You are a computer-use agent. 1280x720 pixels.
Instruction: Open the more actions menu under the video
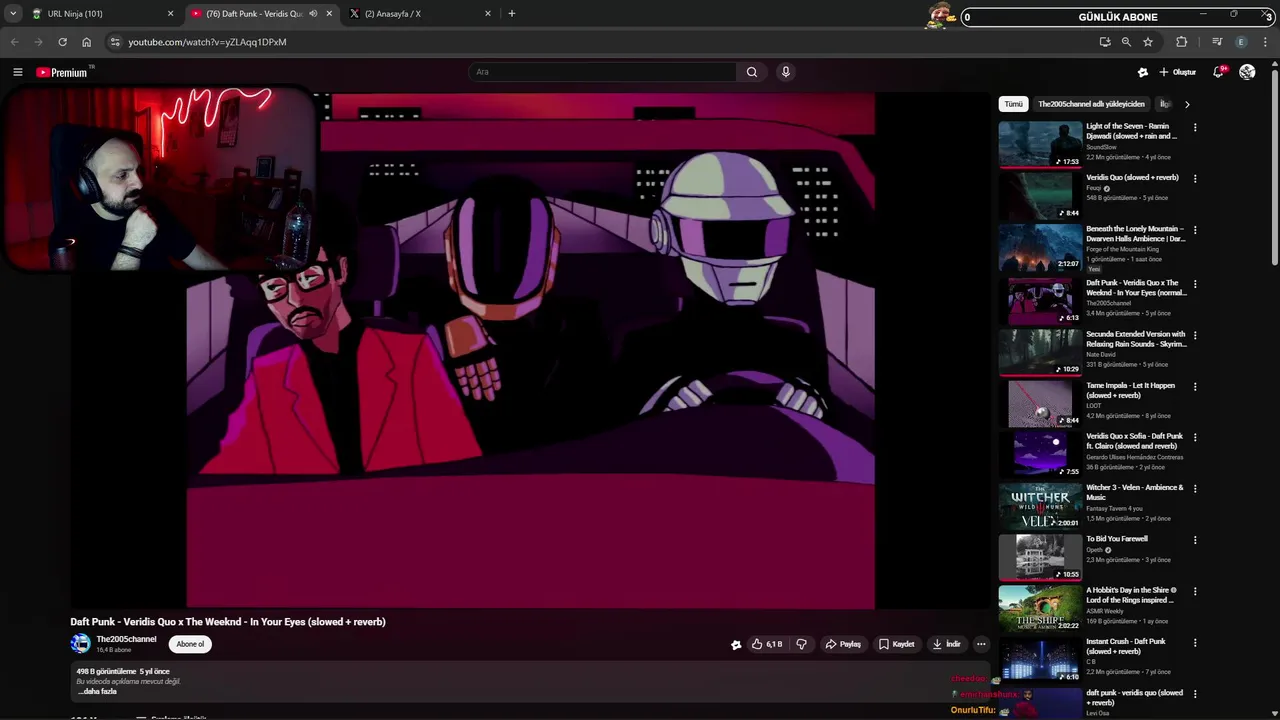pyautogui.click(x=981, y=644)
